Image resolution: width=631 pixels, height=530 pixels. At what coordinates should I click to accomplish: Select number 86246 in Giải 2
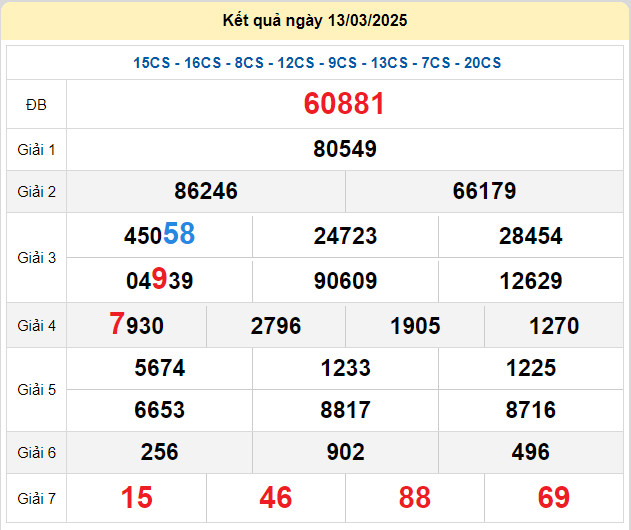(206, 191)
